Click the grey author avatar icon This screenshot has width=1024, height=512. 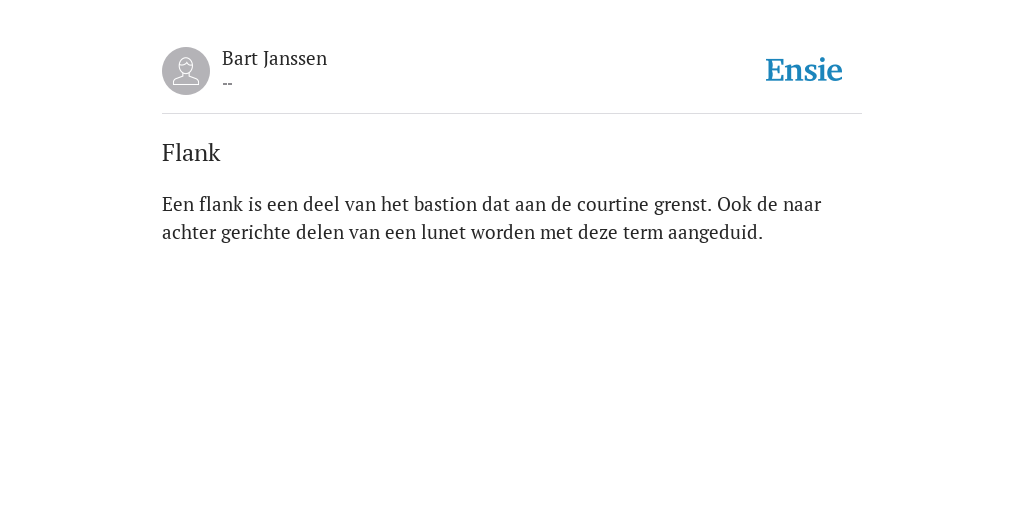point(186,71)
